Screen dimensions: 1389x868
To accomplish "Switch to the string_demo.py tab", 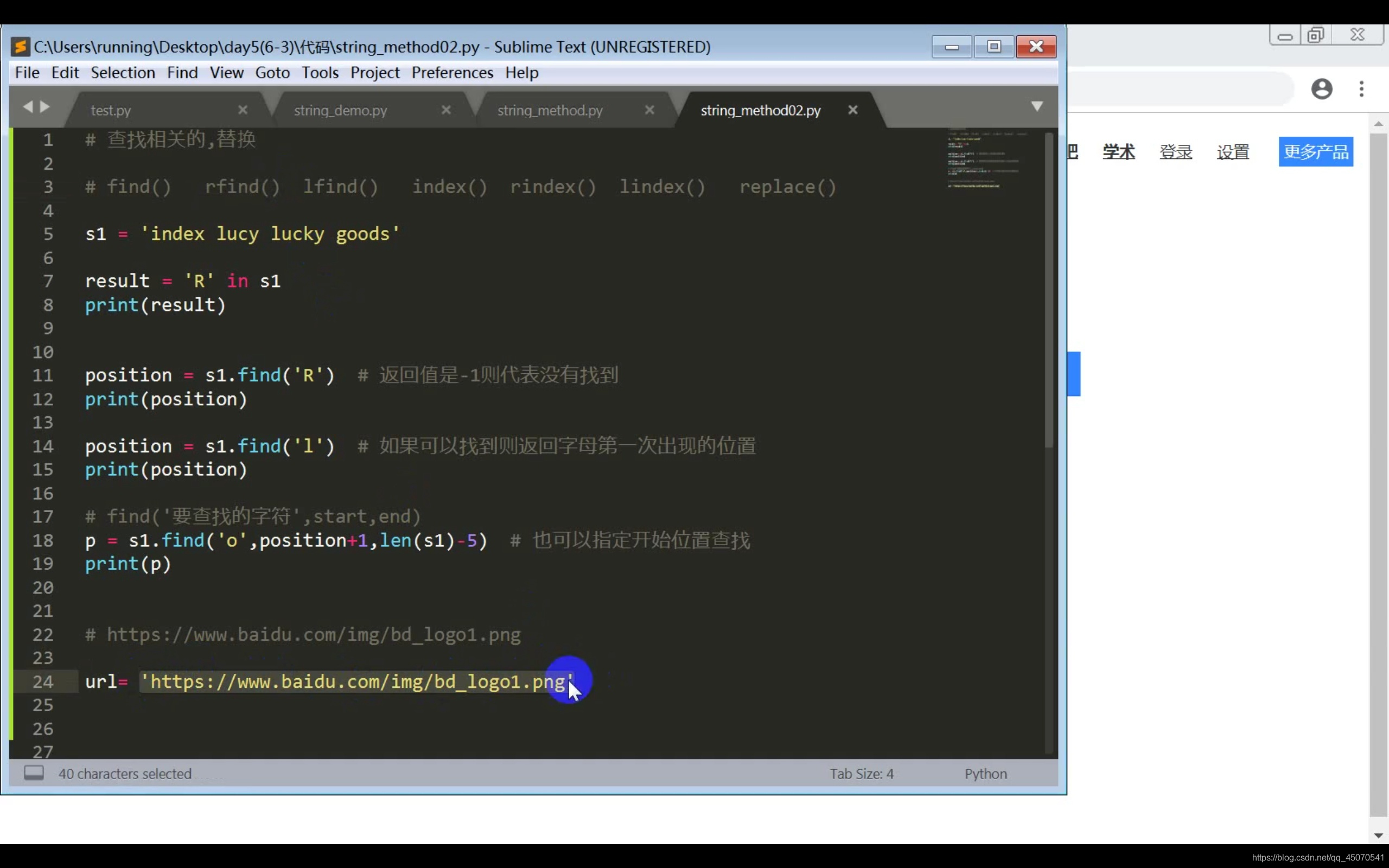I will point(340,110).
